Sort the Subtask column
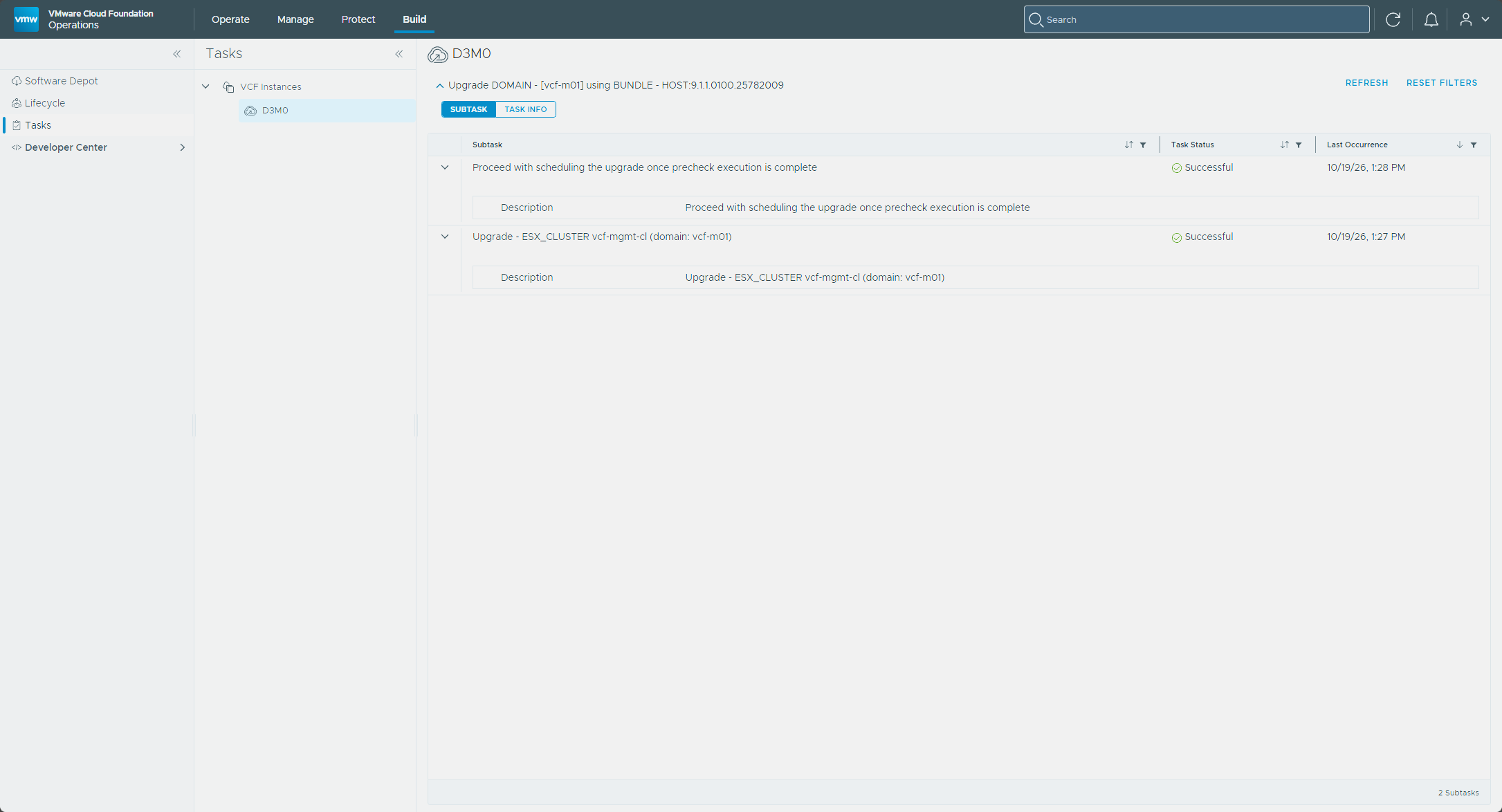Viewport: 1502px width, 812px height. (1128, 145)
